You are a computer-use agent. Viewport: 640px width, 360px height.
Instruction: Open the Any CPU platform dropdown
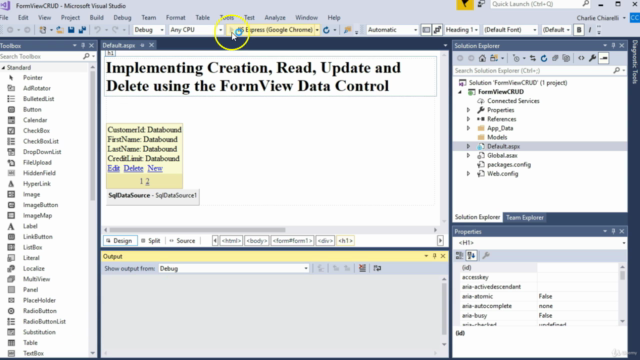tap(196, 30)
